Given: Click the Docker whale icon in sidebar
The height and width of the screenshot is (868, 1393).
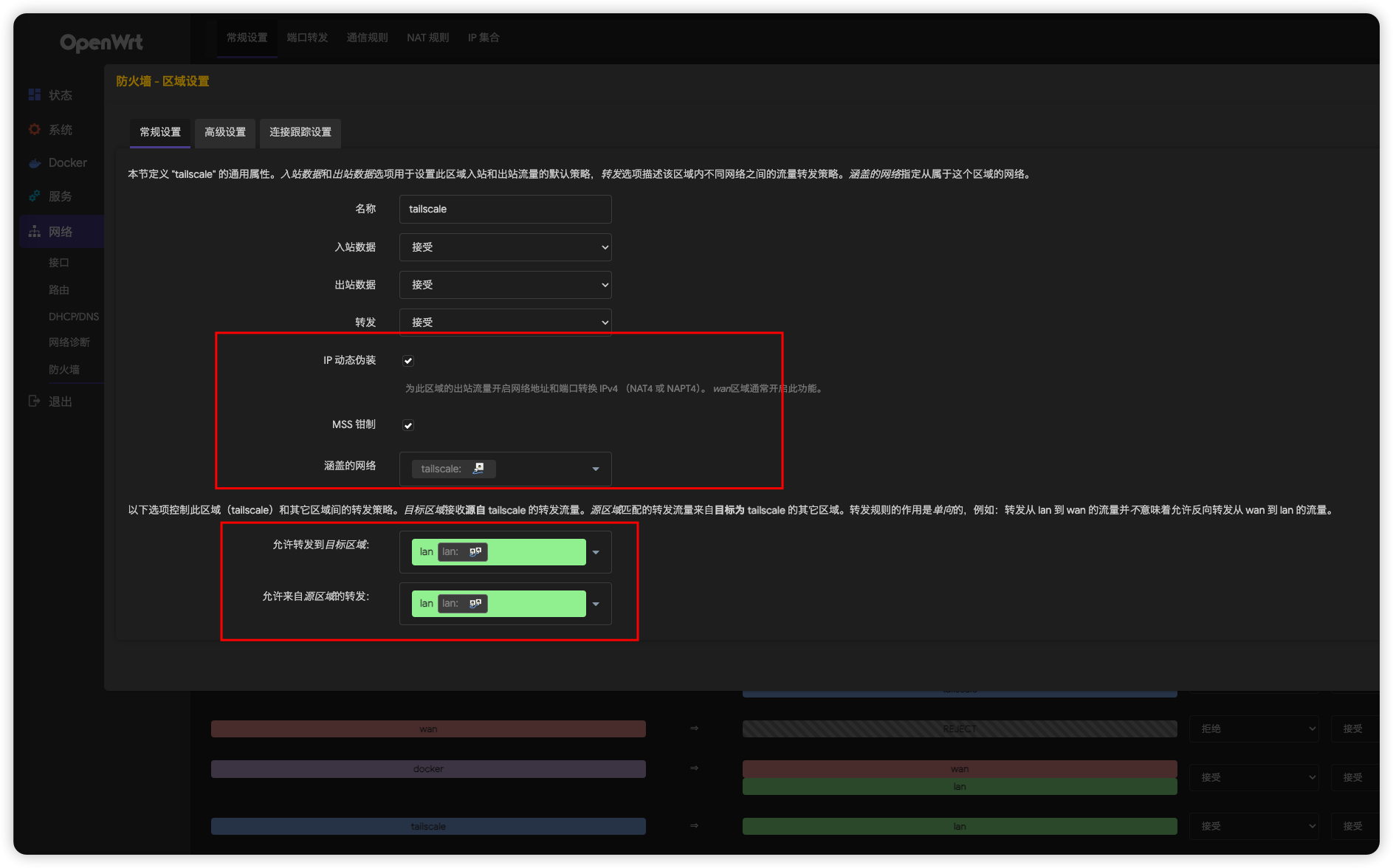Looking at the screenshot, I should [34, 163].
